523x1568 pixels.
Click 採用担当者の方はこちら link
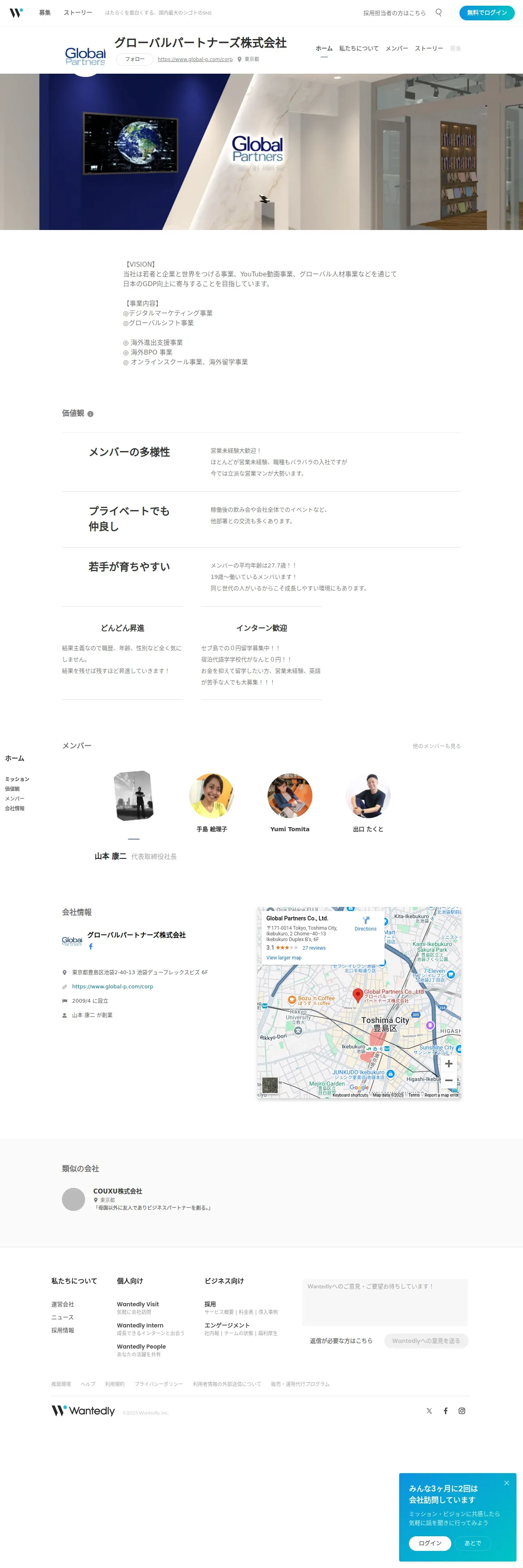(395, 13)
